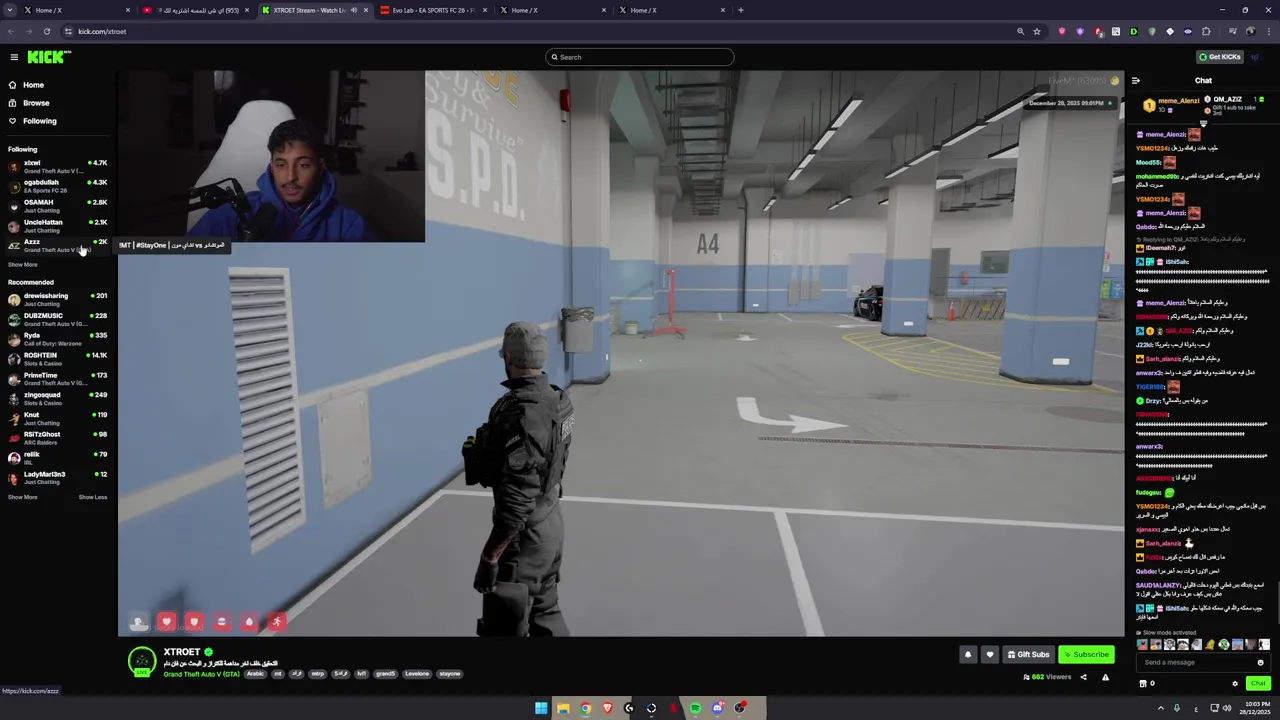Image resolution: width=1280 pixels, height=720 pixels.
Task: Open recommended channel LadyMari3n3
Action: pyautogui.click(x=57, y=478)
